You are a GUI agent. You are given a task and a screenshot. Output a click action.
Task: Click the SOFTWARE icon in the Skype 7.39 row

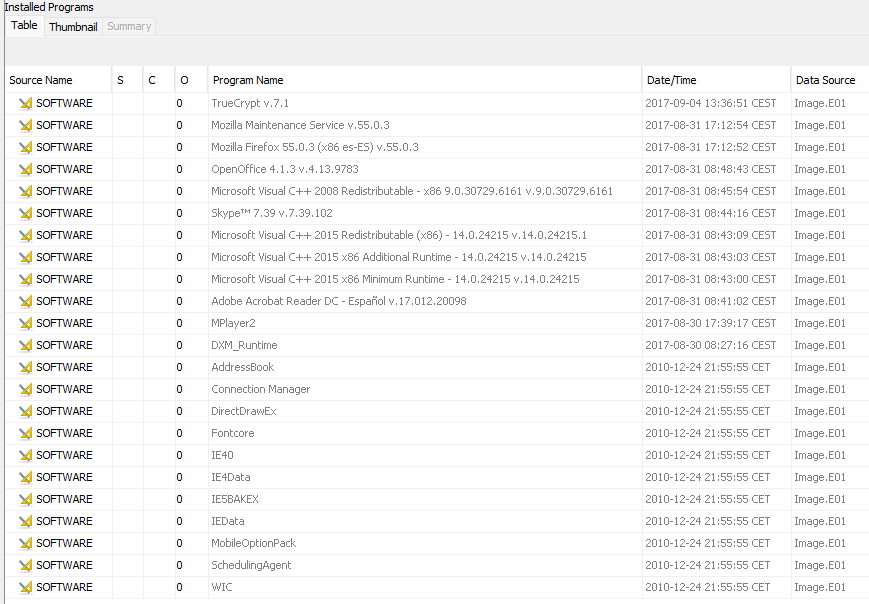(25, 213)
